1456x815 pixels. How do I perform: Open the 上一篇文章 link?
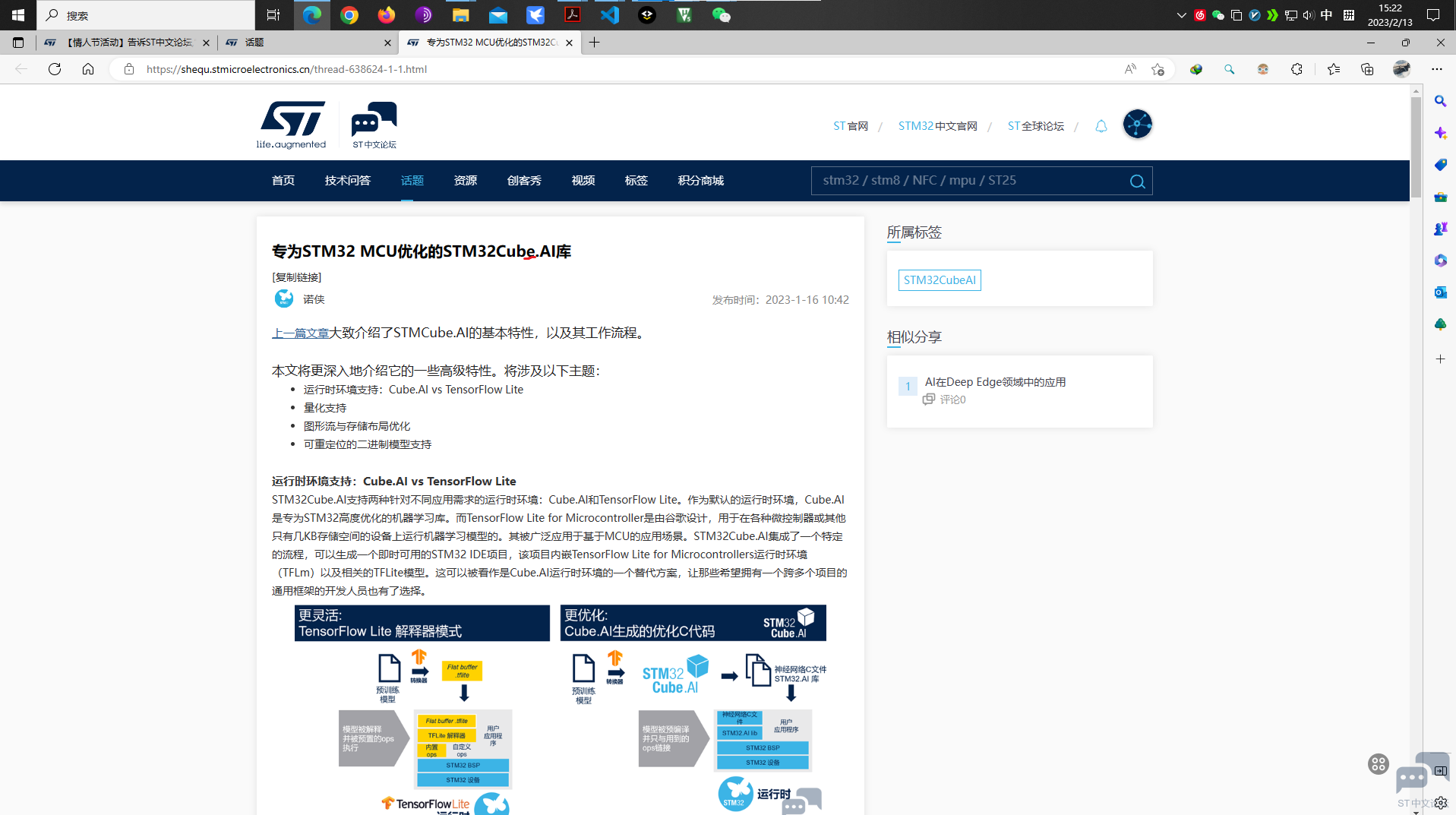pos(301,333)
